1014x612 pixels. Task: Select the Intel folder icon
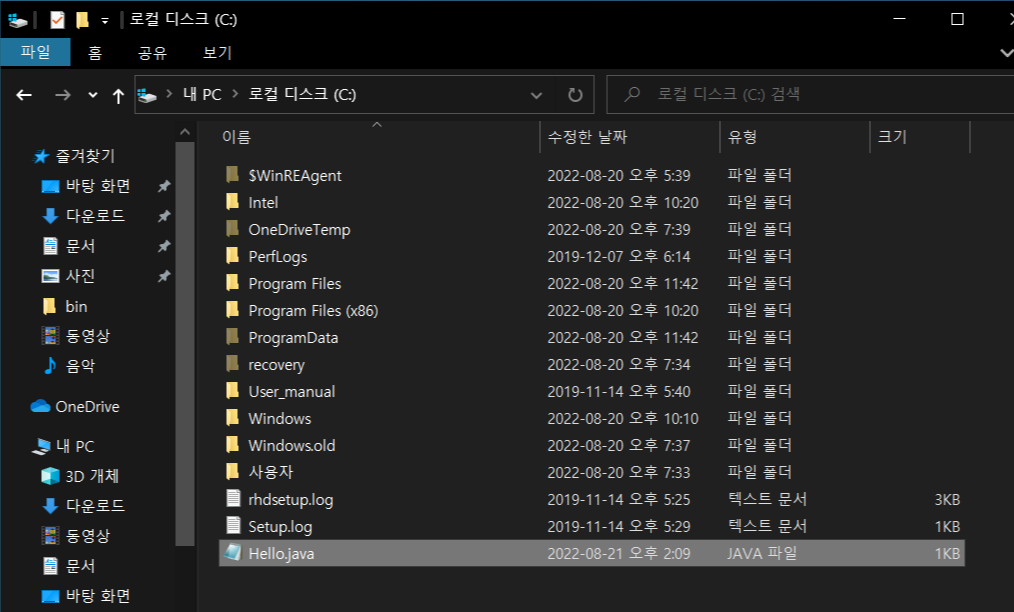coord(232,202)
